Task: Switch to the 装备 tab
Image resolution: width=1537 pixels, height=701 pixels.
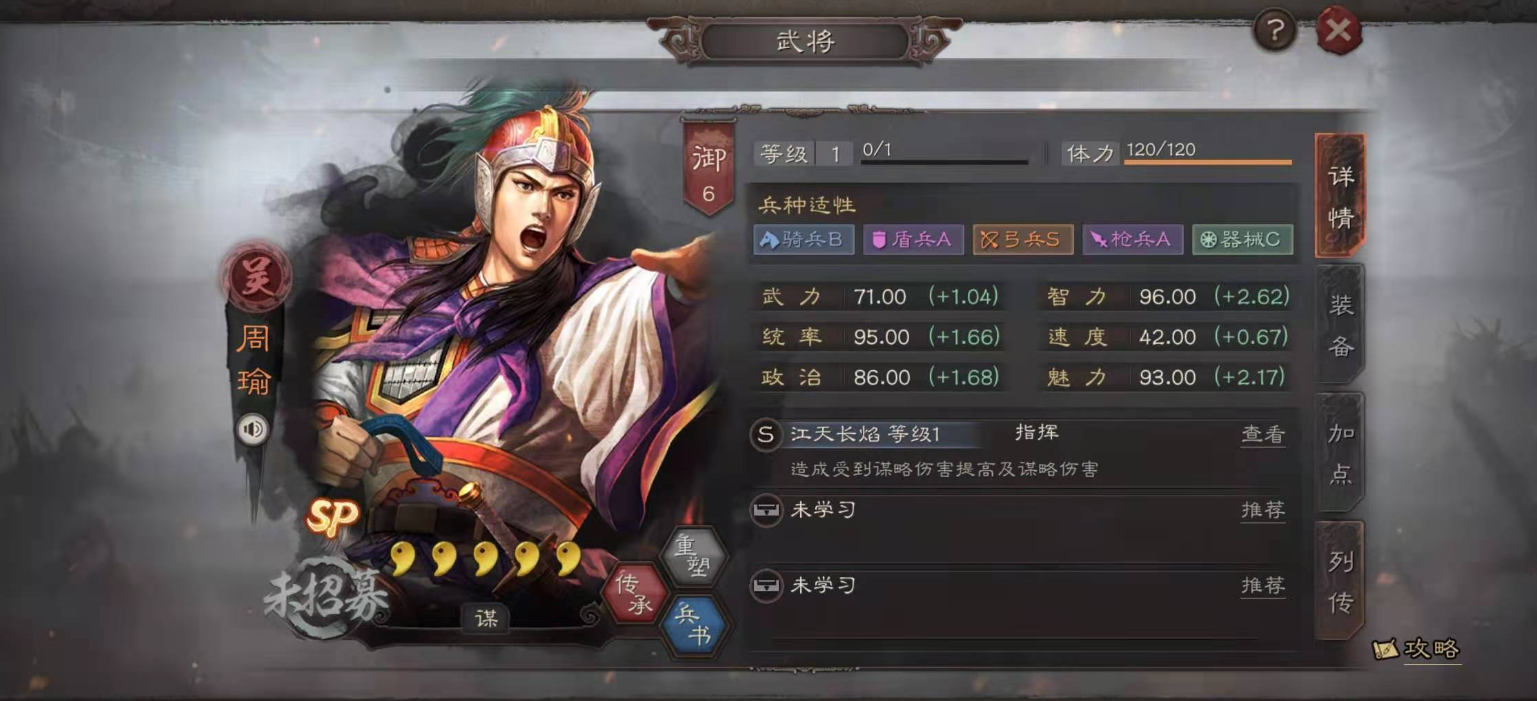Action: (1340, 325)
